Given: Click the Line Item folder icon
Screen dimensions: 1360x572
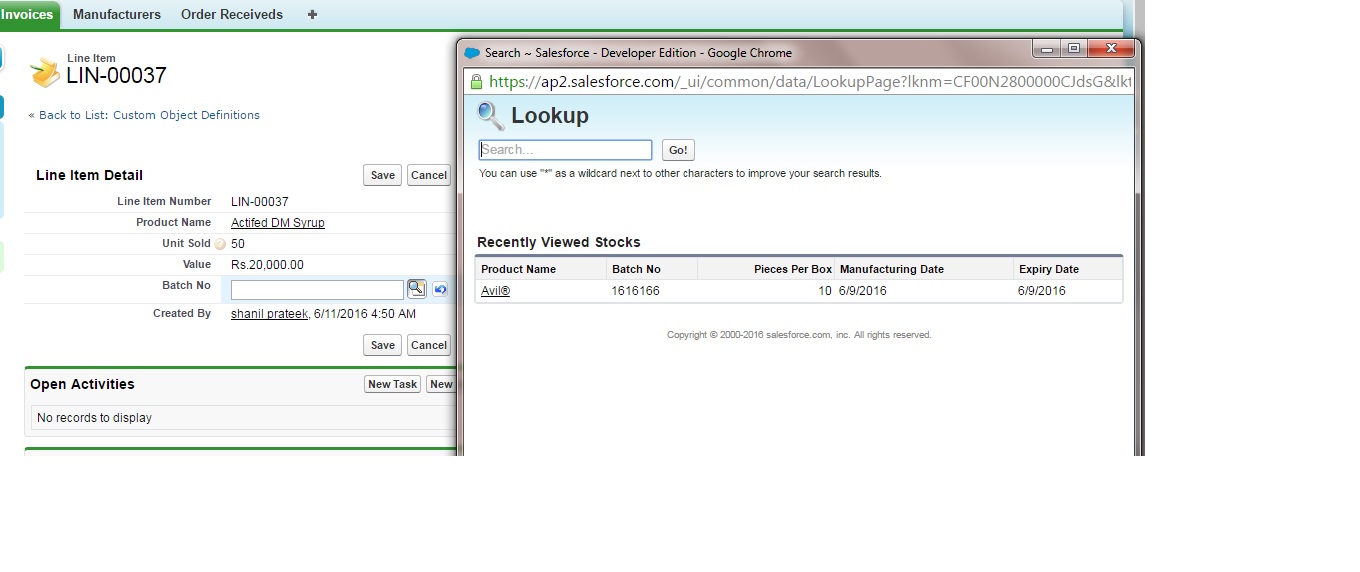Looking at the screenshot, I should (x=45, y=72).
